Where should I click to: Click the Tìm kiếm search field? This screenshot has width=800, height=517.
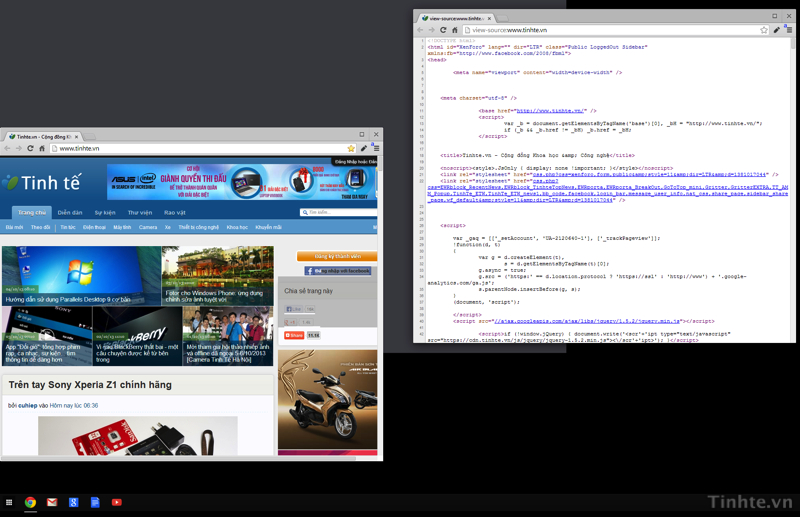(x=338, y=212)
